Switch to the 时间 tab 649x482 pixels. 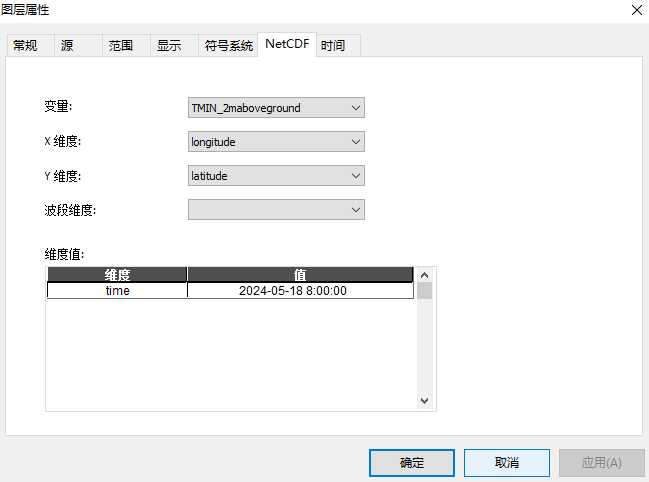click(333, 46)
